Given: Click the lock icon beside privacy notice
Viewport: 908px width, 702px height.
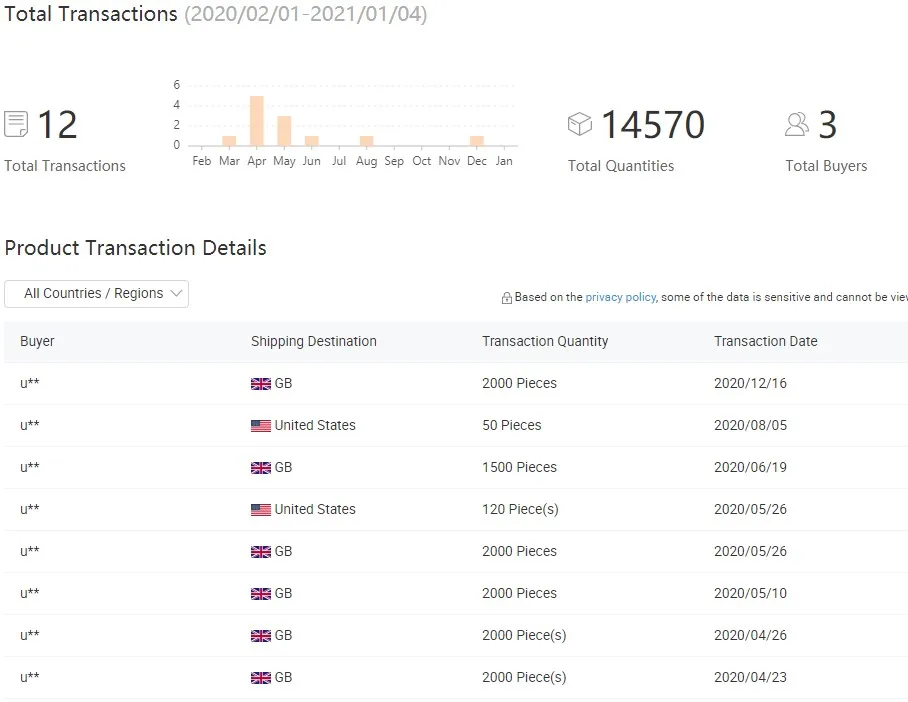Looking at the screenshot, I should pos(507,298).
